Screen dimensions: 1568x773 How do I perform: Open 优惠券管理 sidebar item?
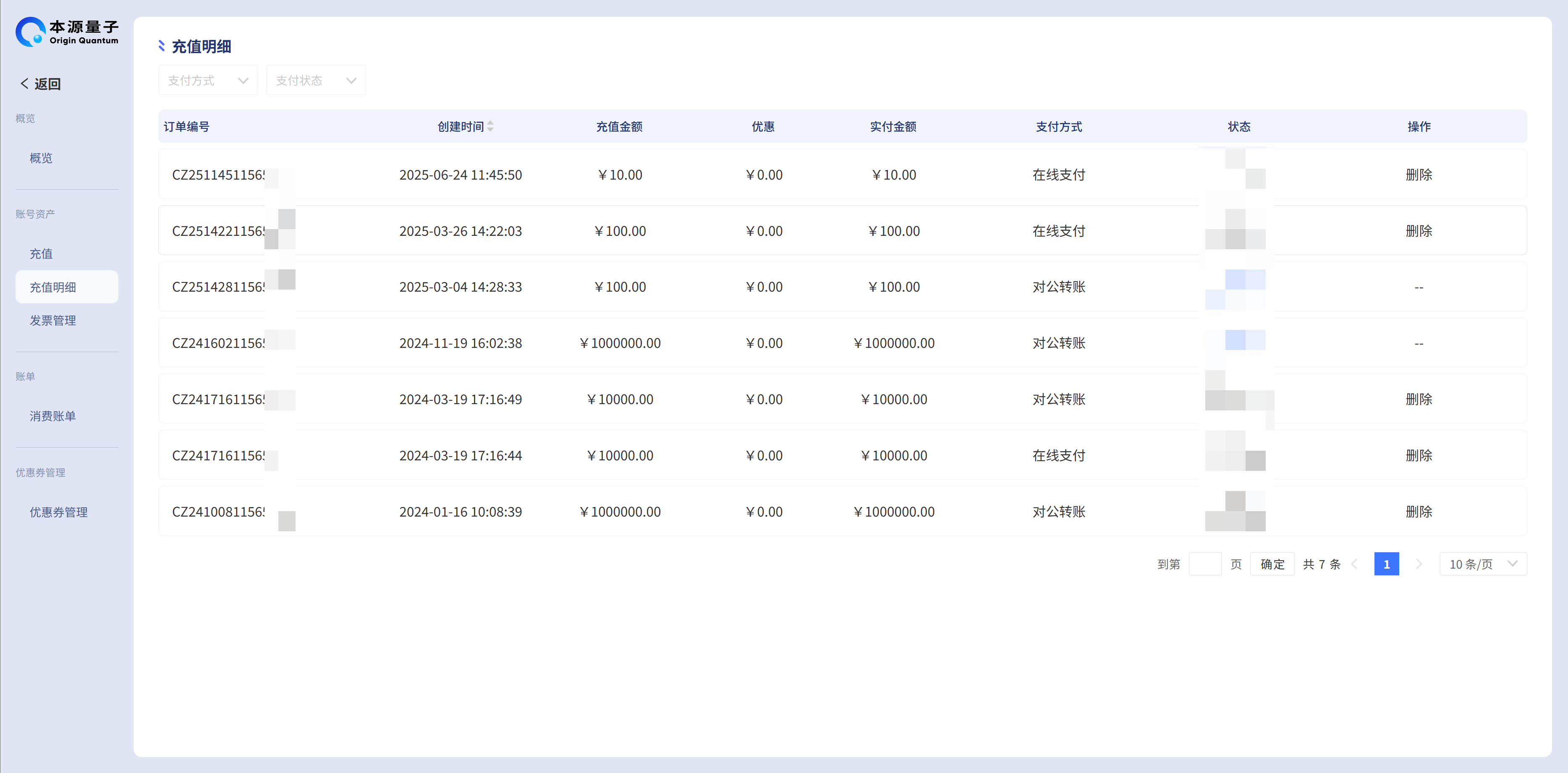(x=58, y=512)
